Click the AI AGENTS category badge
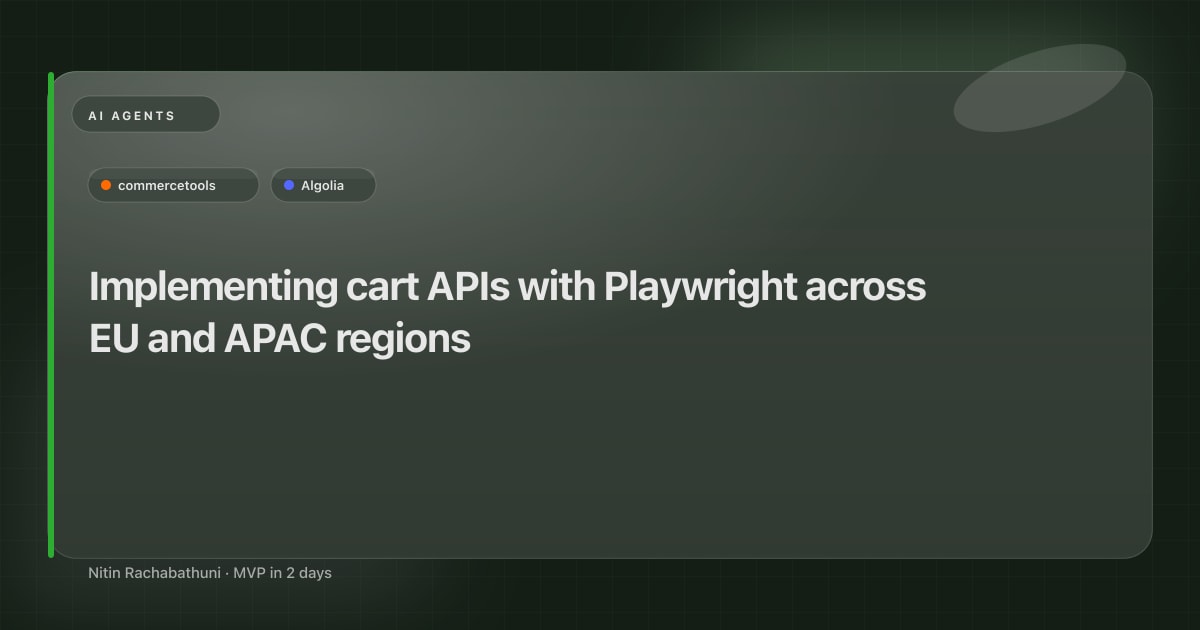 point(146,115)
